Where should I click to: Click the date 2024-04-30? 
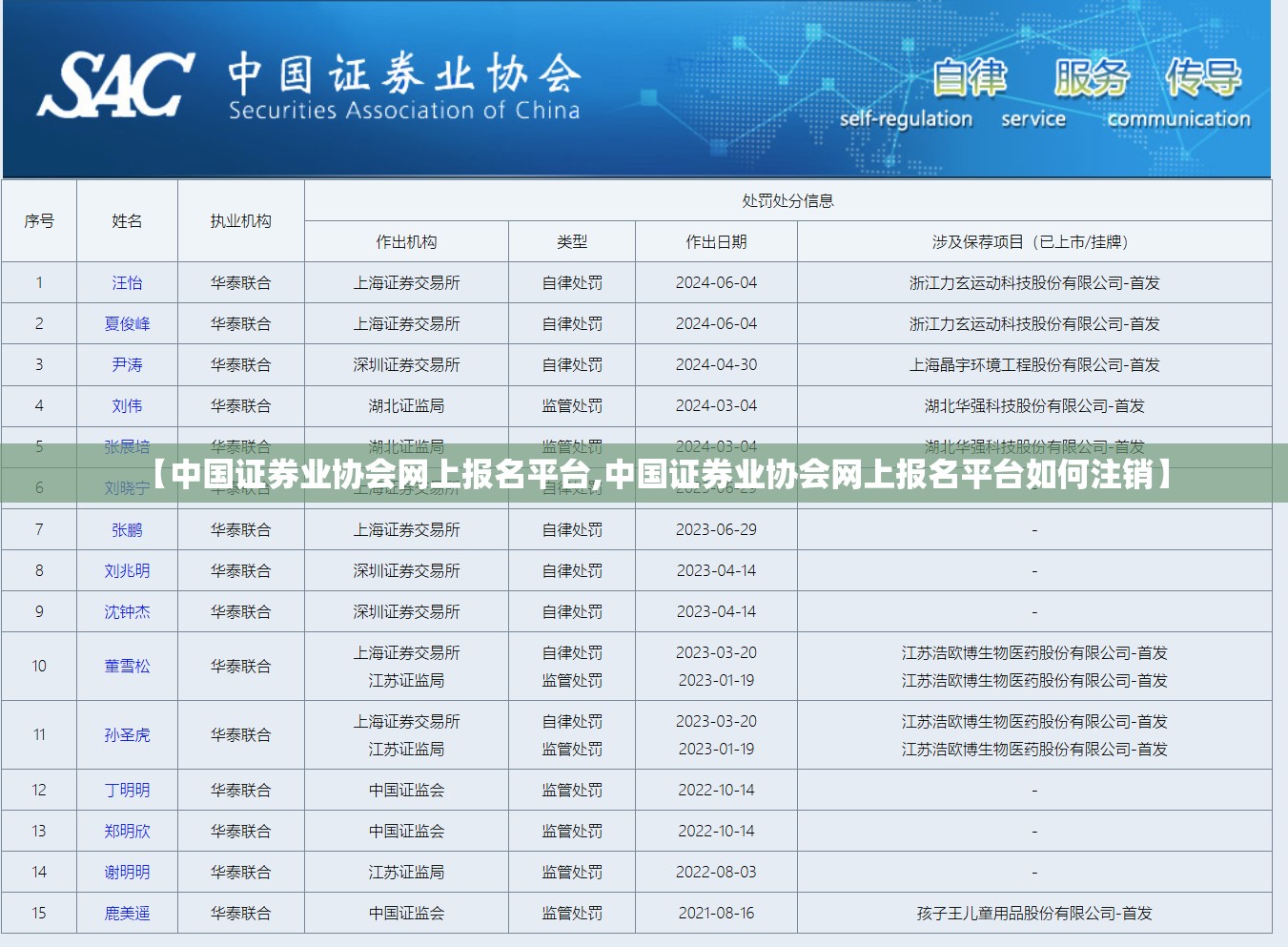[716, 364]
